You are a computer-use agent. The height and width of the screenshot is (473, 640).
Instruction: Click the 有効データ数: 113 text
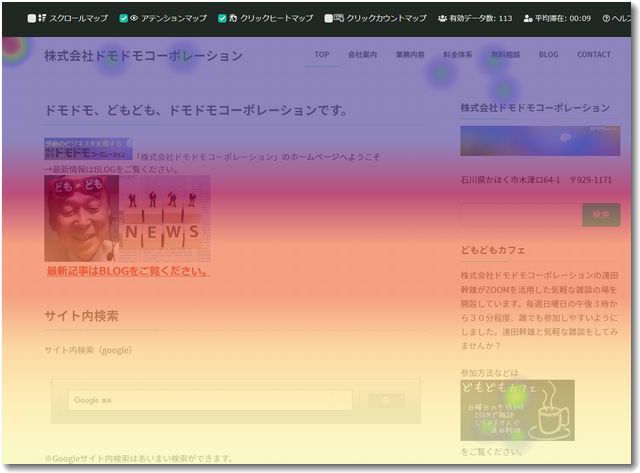[x=480, y=18]
